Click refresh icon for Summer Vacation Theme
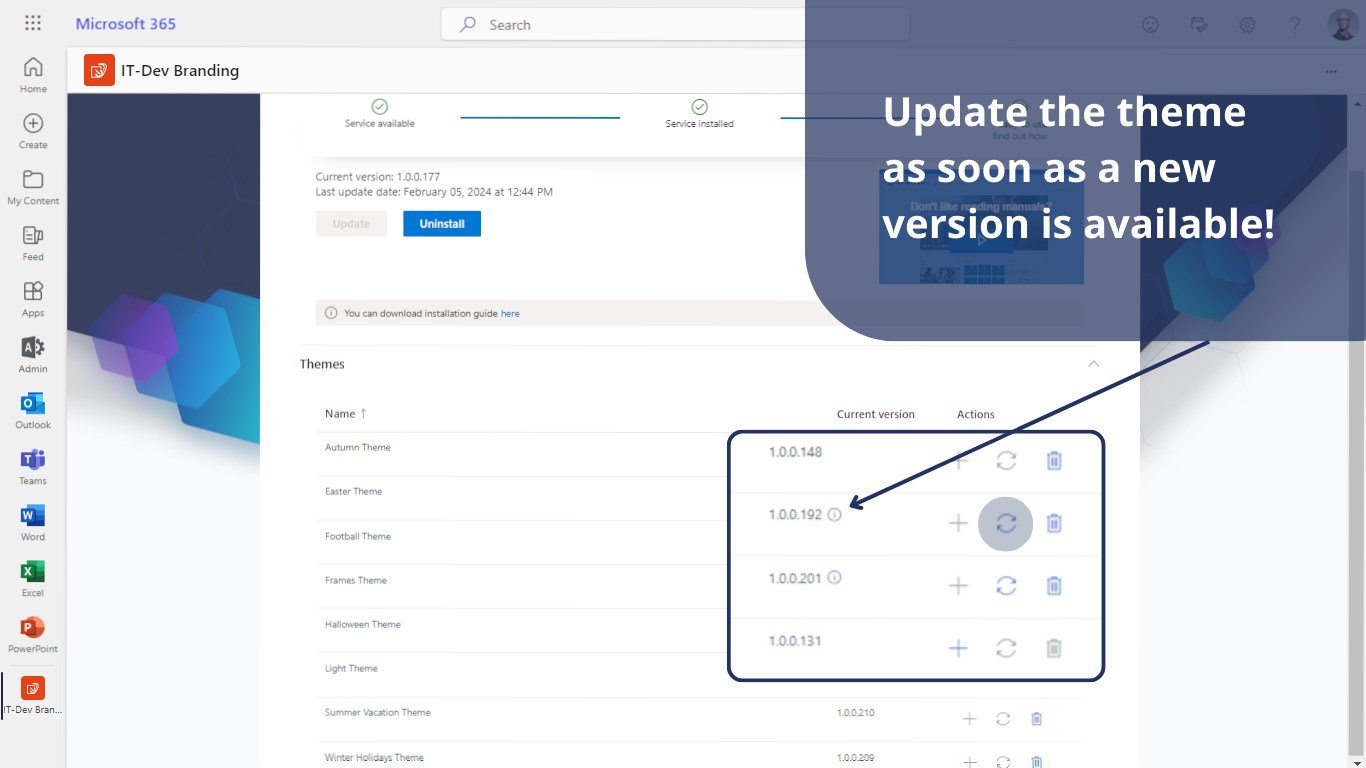1366x768 pixels. tap(1003, 718)
